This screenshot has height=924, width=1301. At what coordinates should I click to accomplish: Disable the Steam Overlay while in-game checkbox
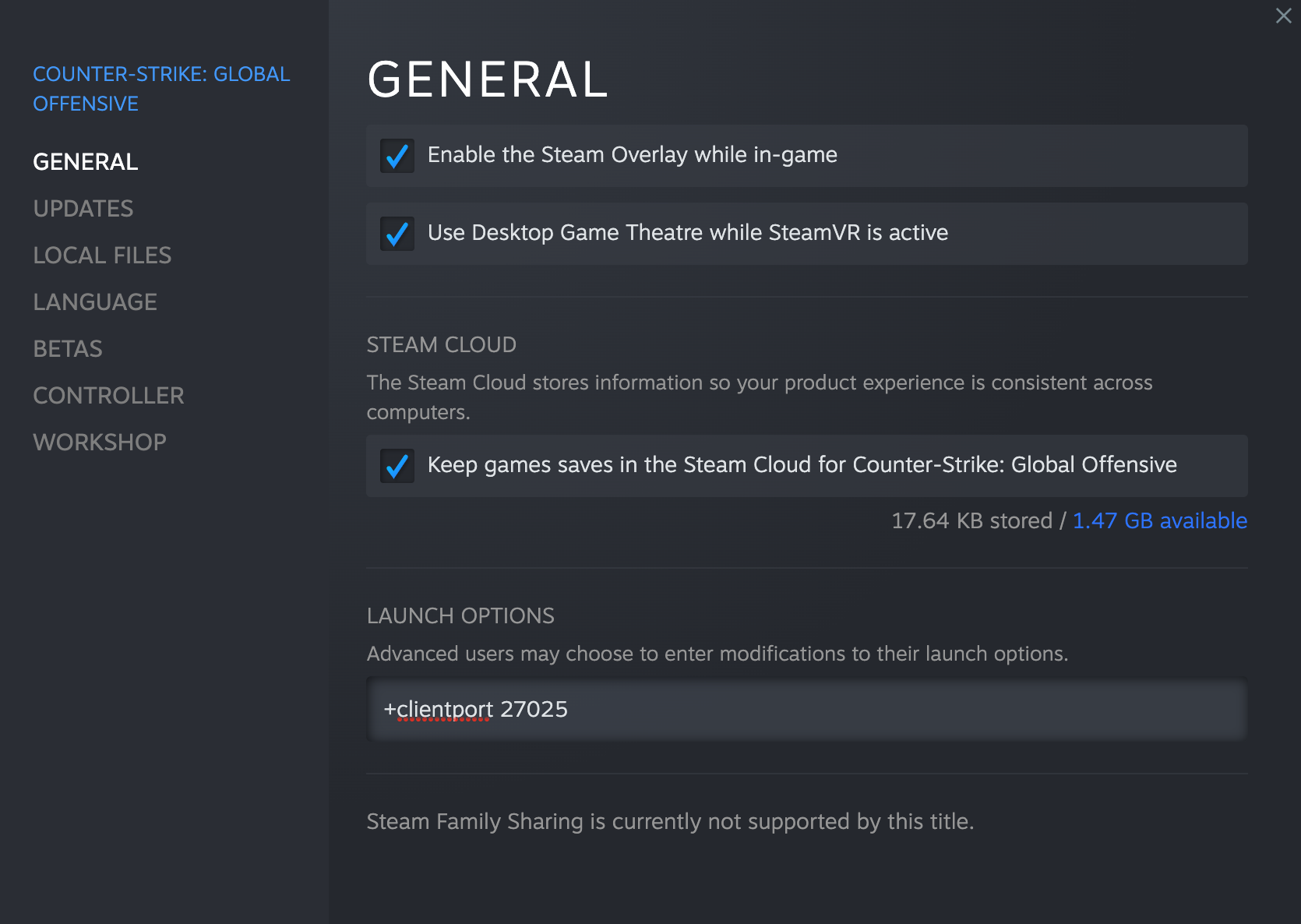pyautogui.click(x=397, y=156)
